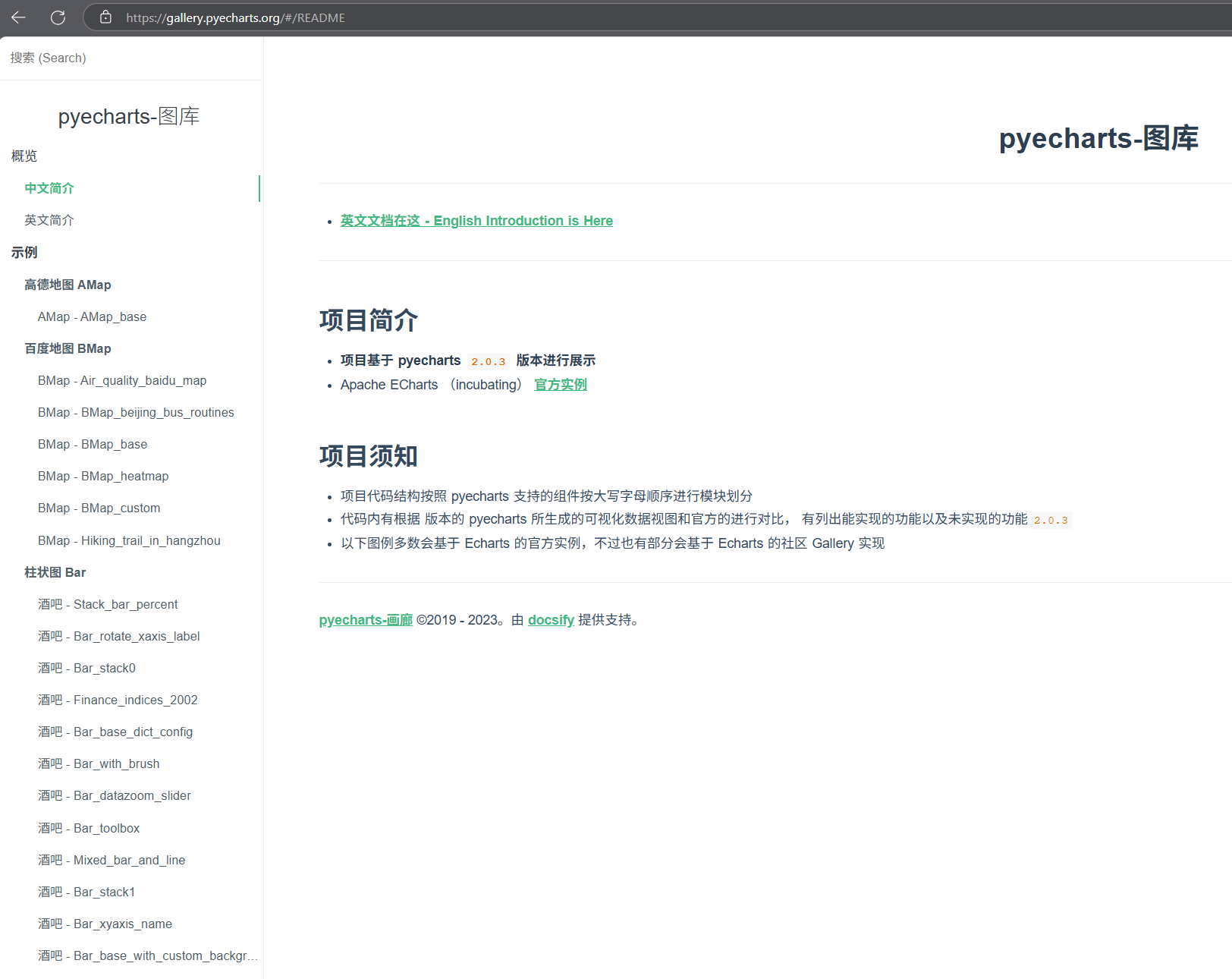Click the bullet about 大写字母顺序进行模块划分
1232x979 pixels.
coord(546,496)
